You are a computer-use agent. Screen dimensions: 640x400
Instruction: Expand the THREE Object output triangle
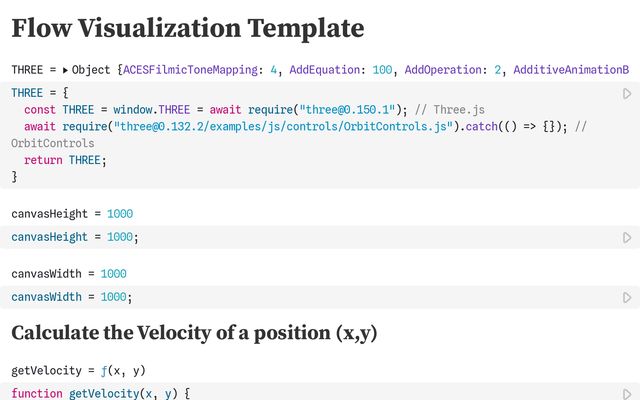click(x=66, y=70)
